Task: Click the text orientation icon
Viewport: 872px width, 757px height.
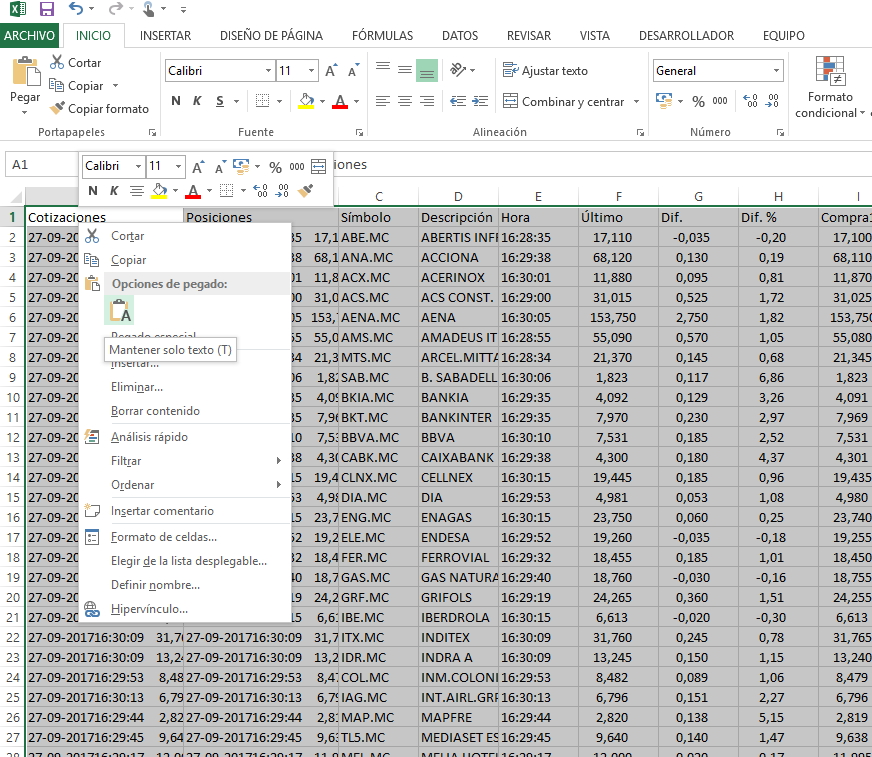Action: [x=458, y=70]
